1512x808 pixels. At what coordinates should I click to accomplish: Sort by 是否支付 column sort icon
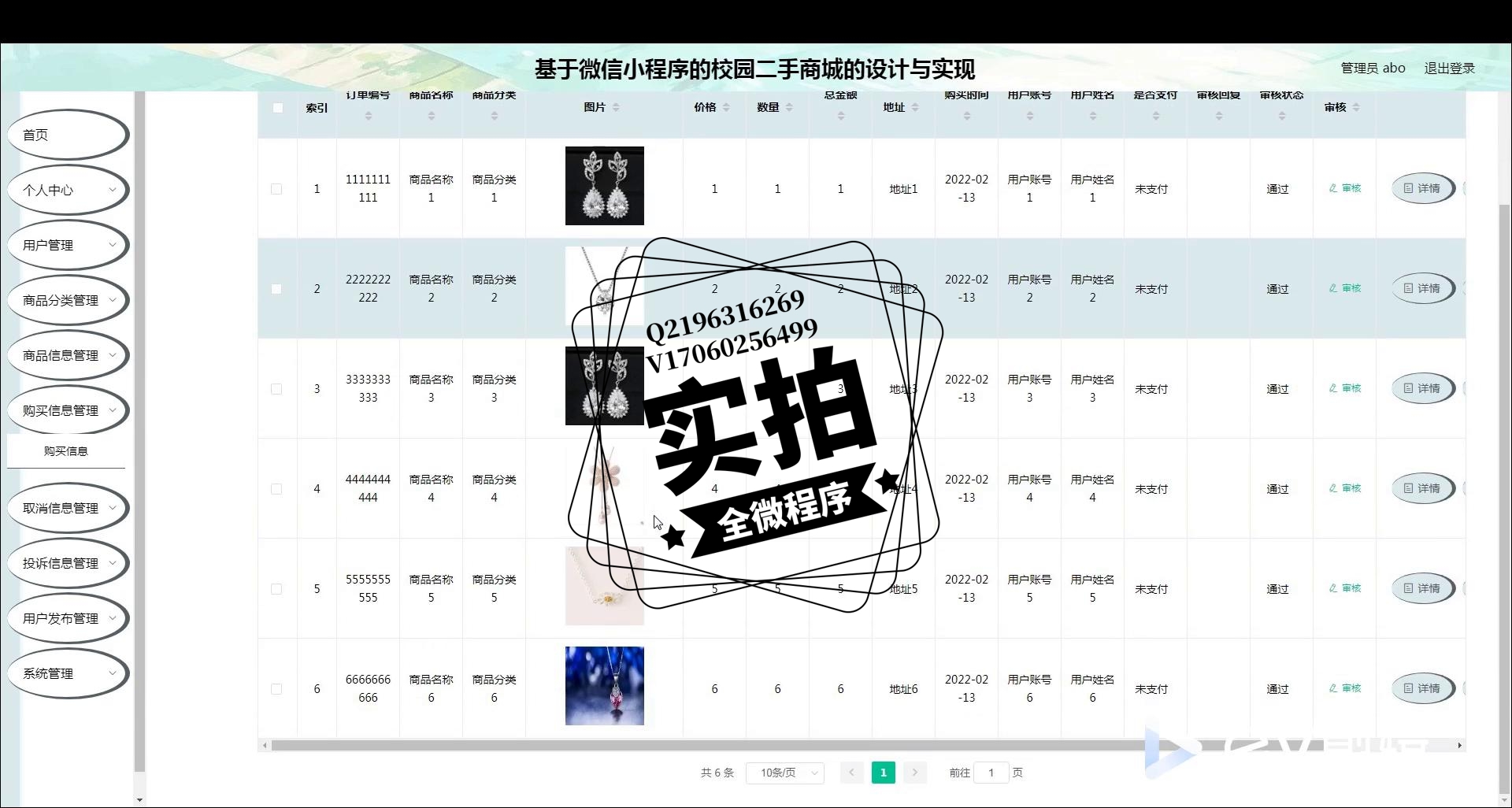(x=1156, y=116)
